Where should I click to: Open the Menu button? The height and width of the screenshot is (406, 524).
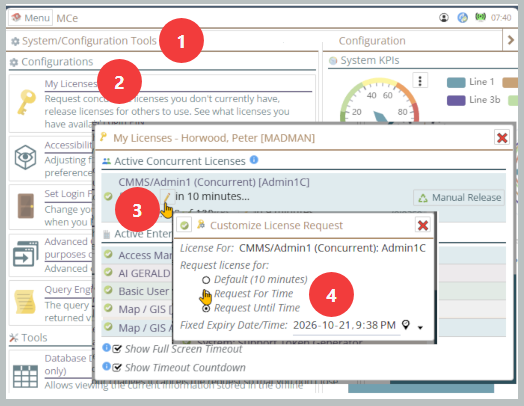pos(30,17)
